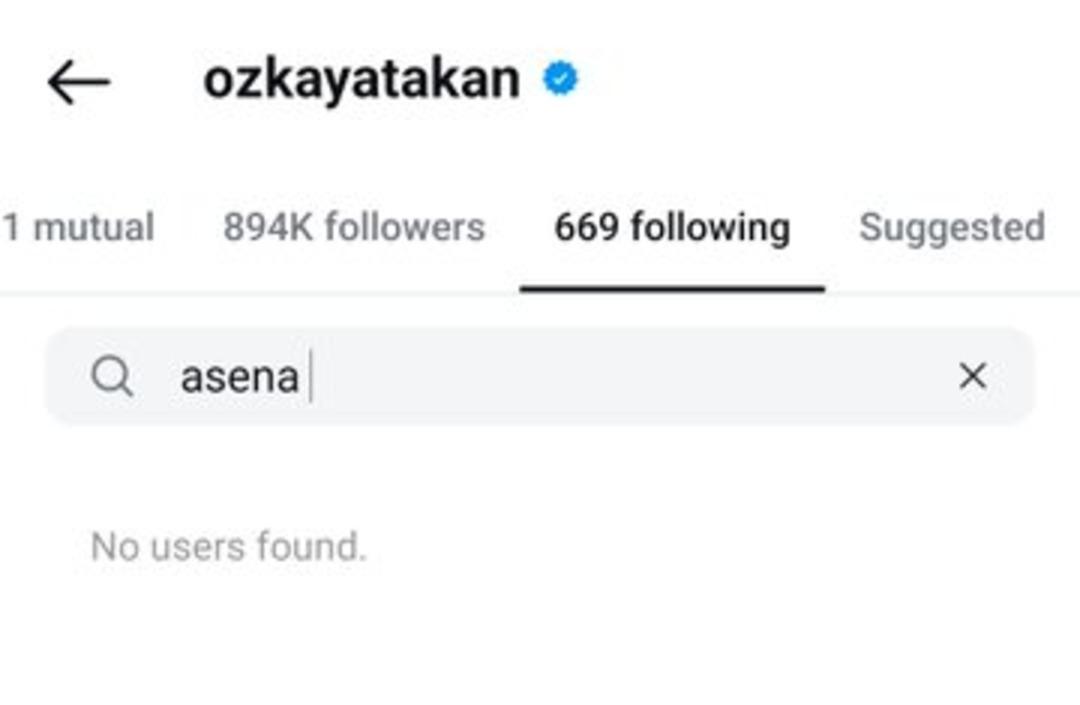The height and width of the screenshot is (705, 1080).
Task: Remove the asena query with the clear icon
Action: pos(973,376)
